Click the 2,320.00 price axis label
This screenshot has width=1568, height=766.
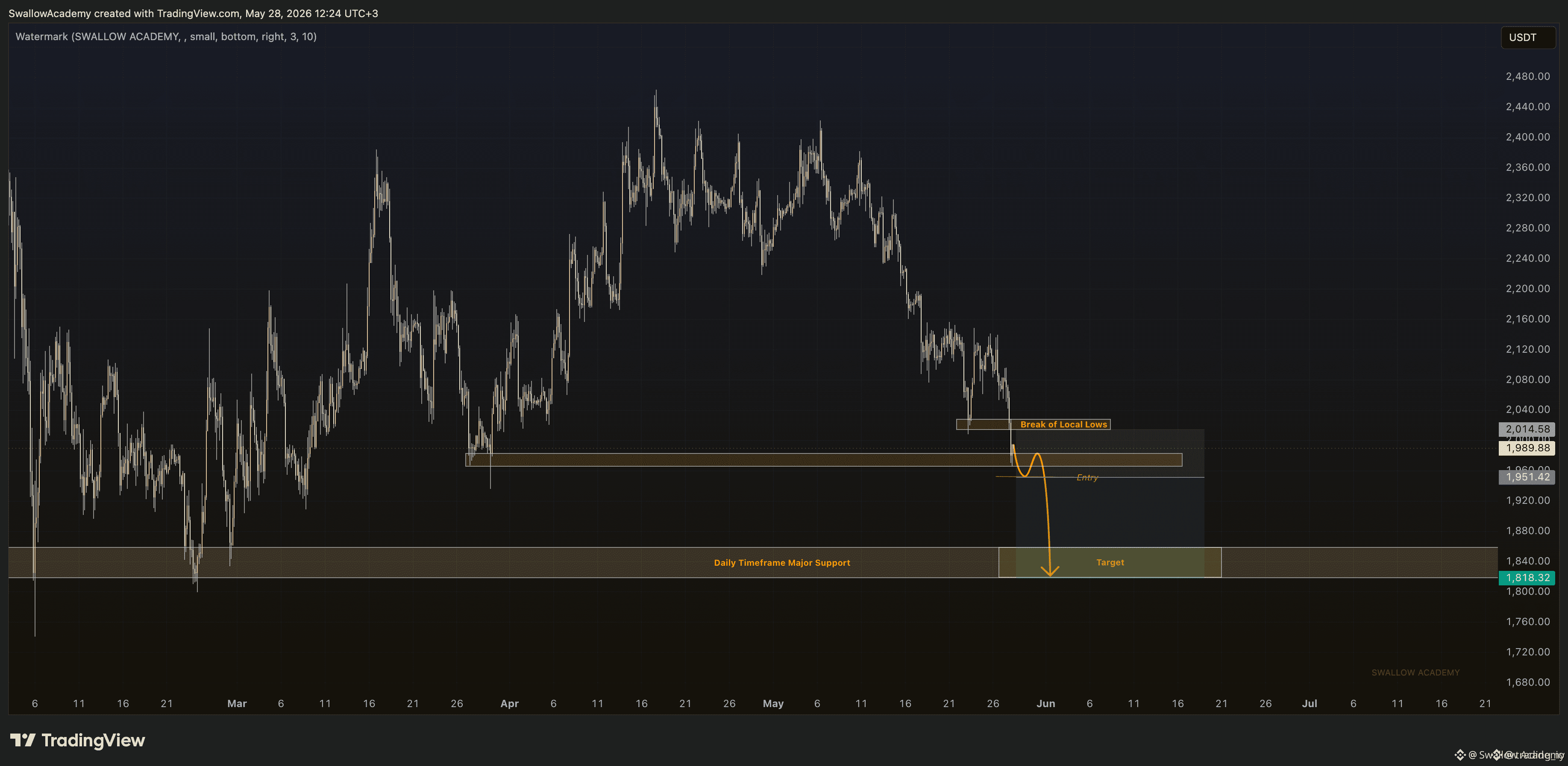[x=1528, y=198]
